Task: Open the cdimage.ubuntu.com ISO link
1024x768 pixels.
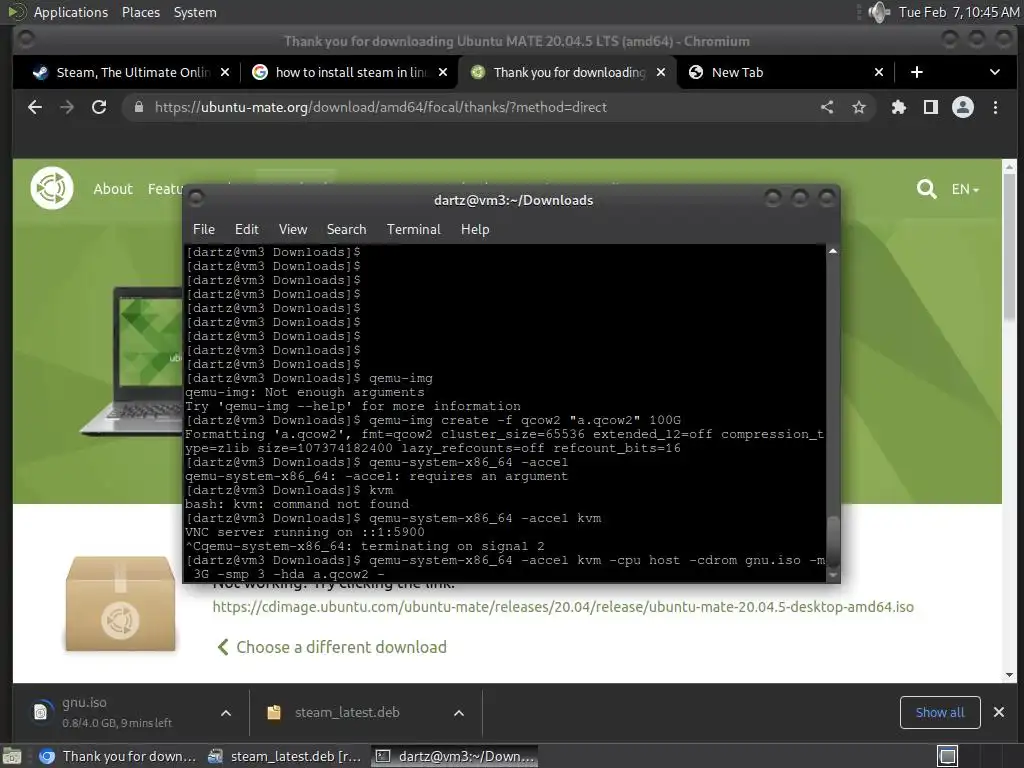Action: click(563, 607)
